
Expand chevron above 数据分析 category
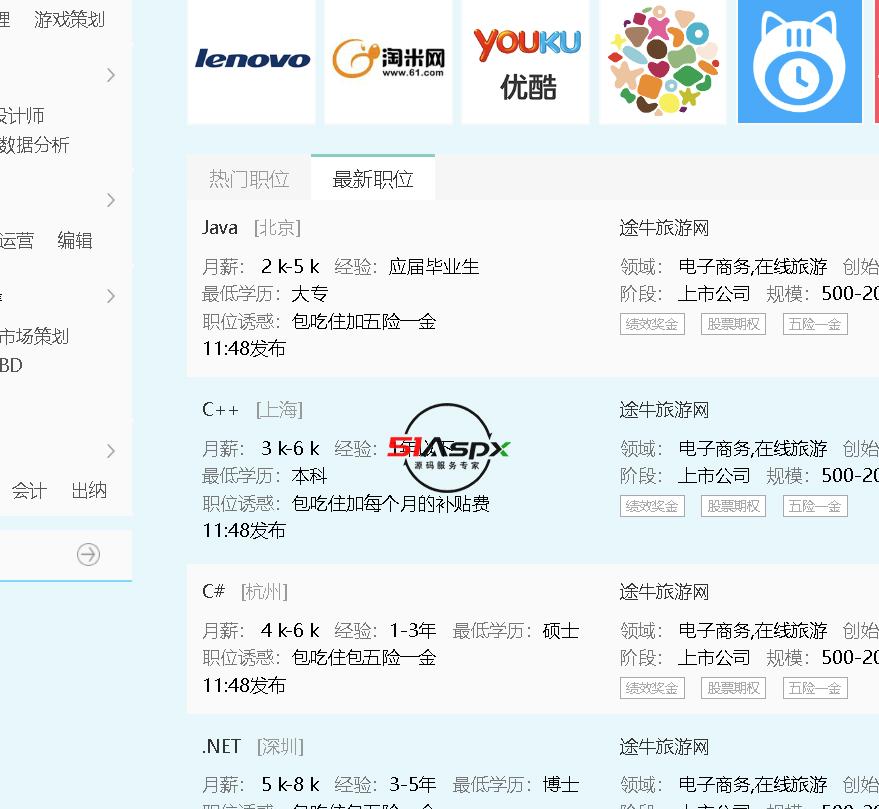click(111, 75)
